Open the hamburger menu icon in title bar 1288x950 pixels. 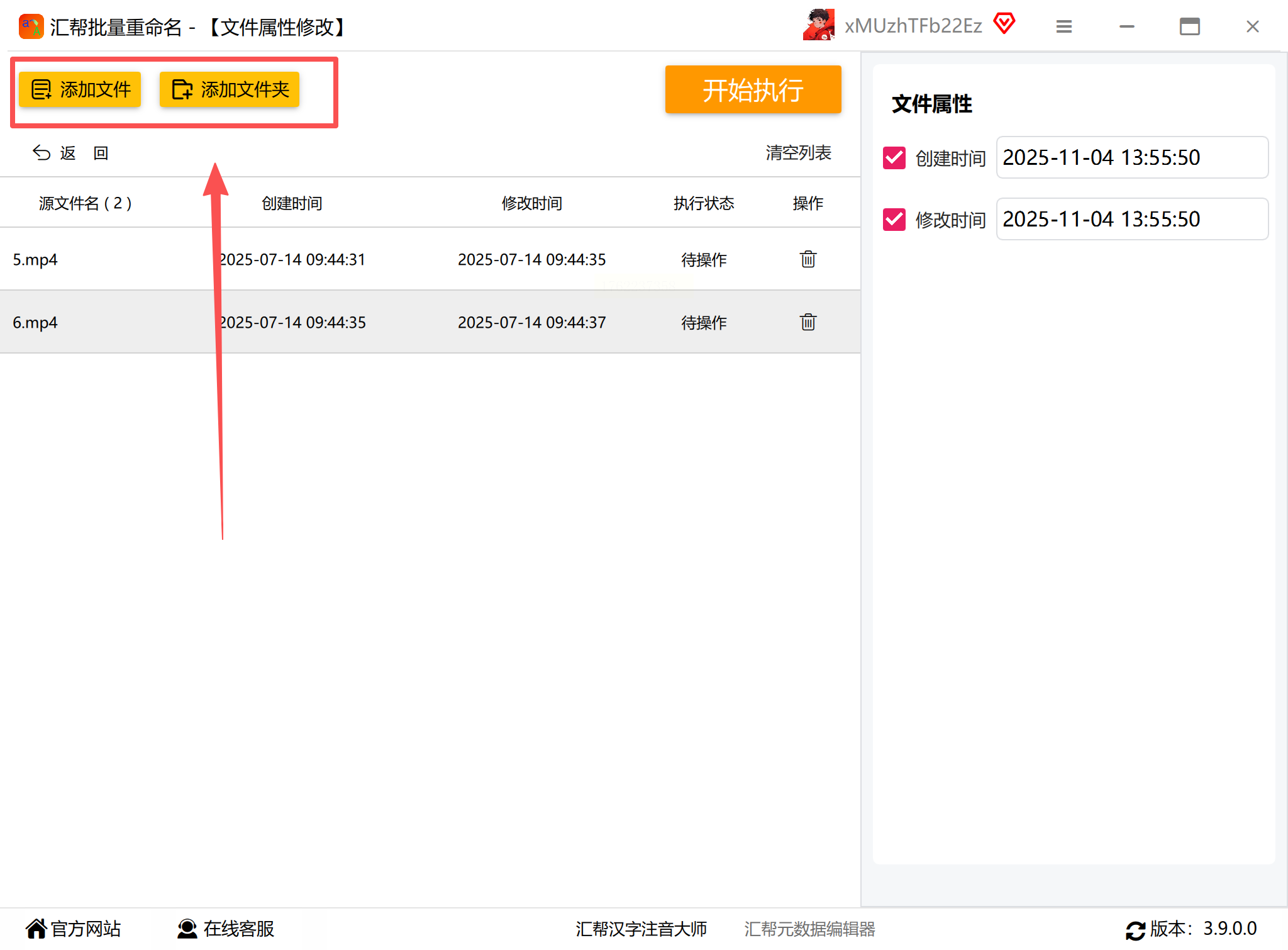click(1063, 26)
